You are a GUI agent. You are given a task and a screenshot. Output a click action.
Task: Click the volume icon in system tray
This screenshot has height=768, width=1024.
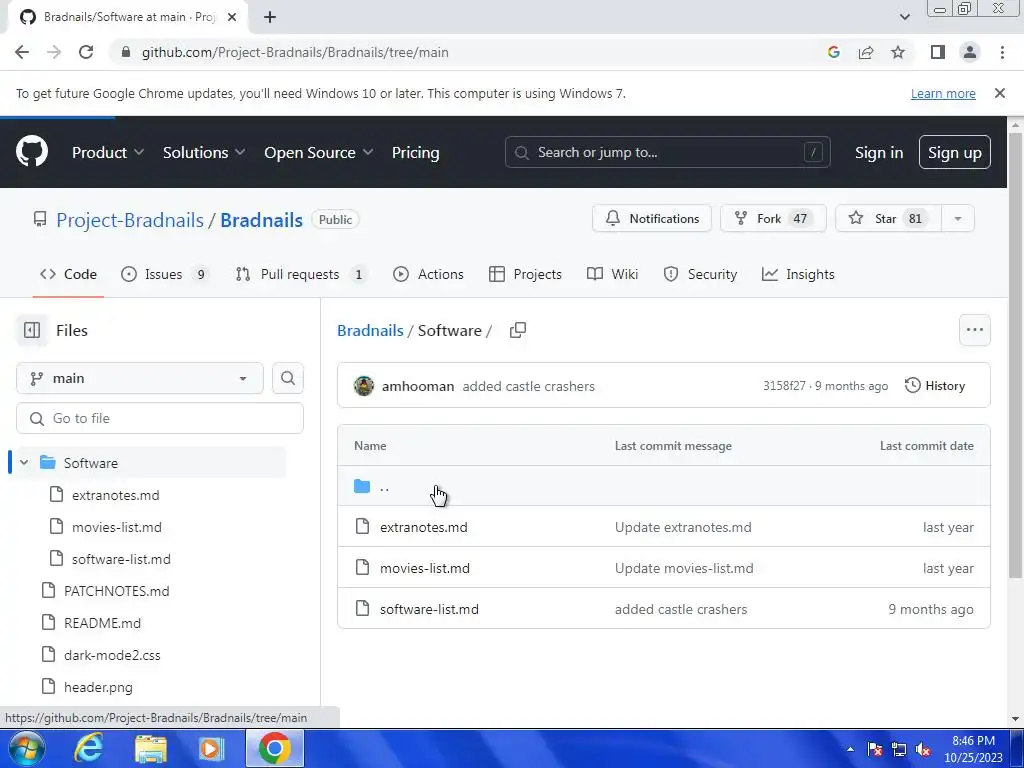(923, 749)
